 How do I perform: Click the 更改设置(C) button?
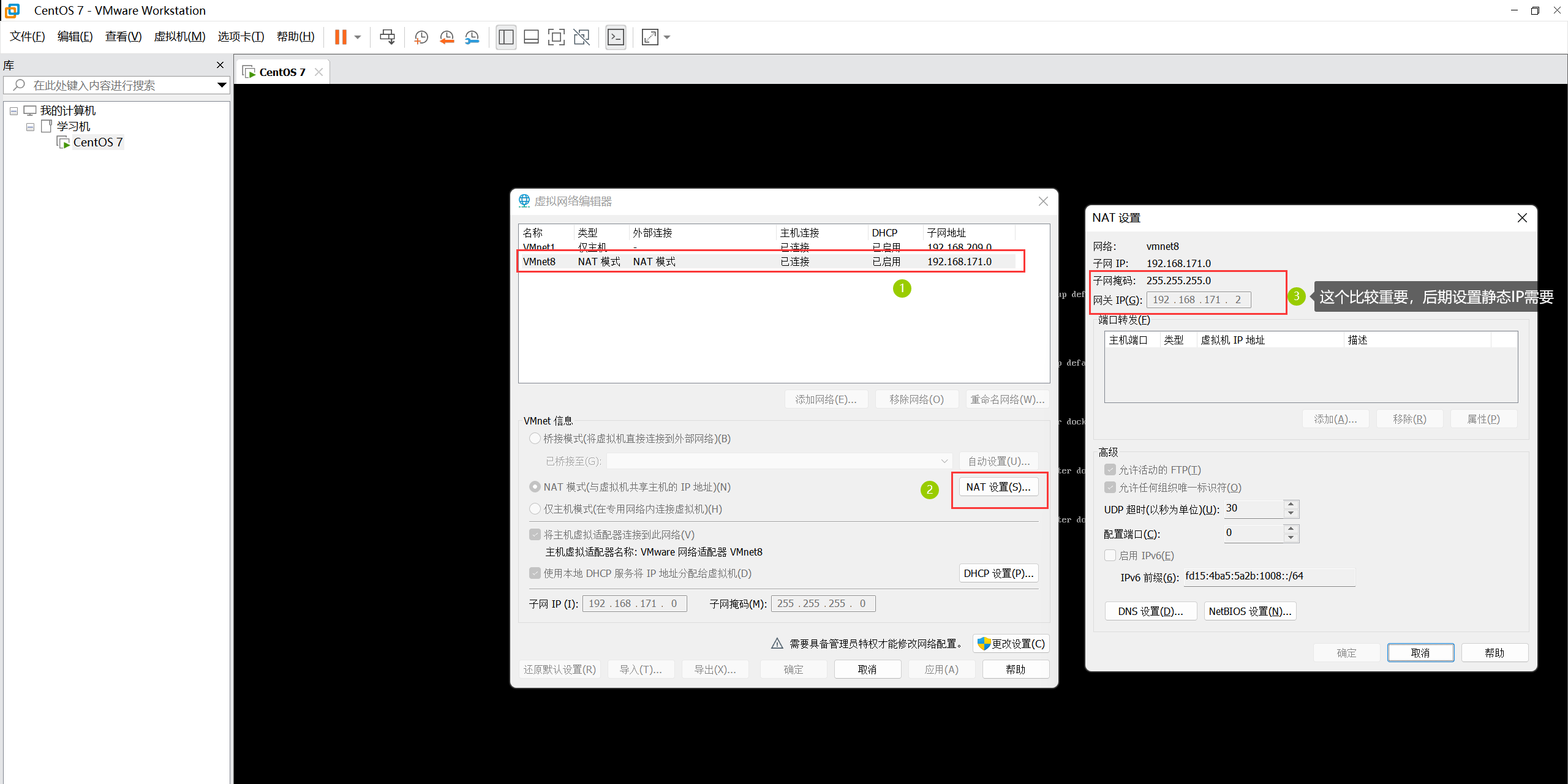[x=1011, y=643]
